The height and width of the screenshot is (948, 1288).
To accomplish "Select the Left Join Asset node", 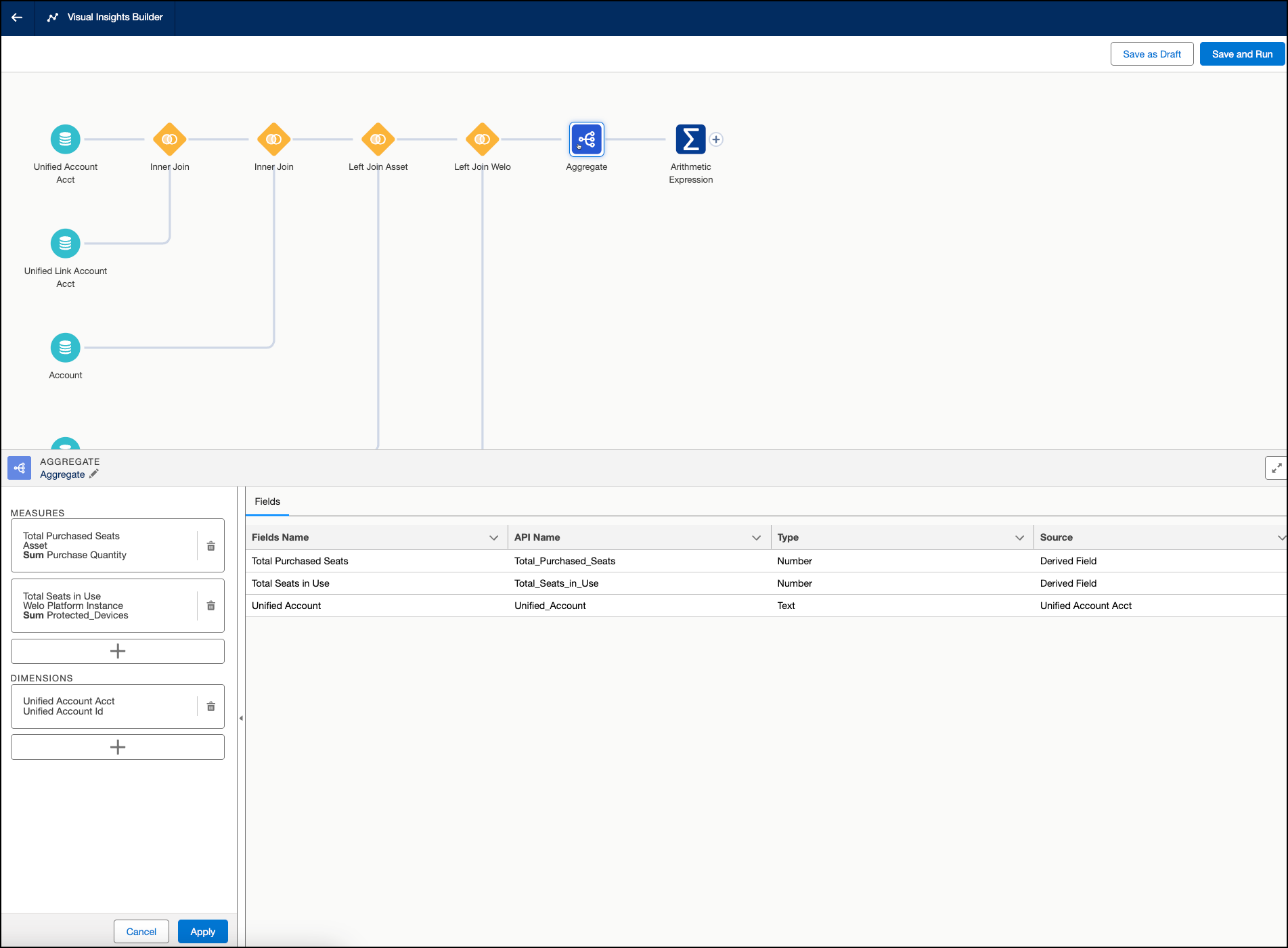I will 378,139.
